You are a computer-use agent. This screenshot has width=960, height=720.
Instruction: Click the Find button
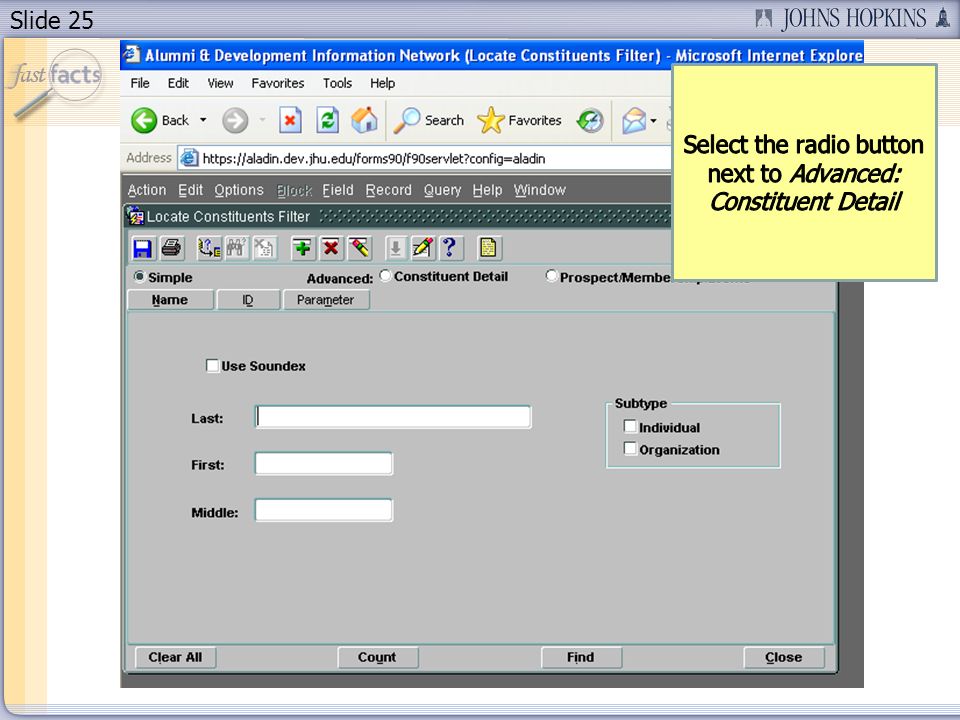coord(581,658)
